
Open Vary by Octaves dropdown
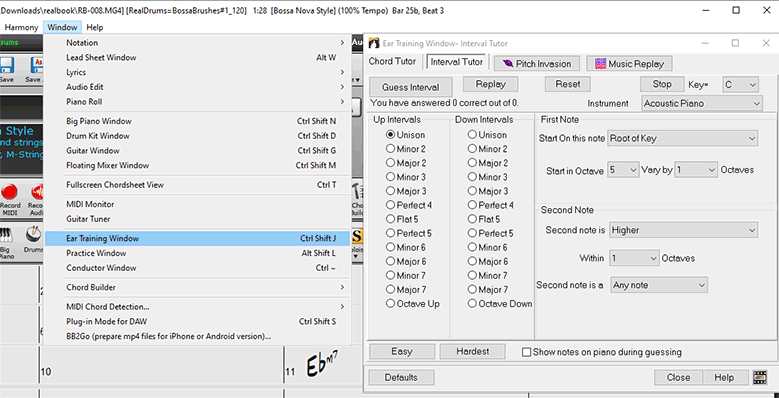coord(696,170)
